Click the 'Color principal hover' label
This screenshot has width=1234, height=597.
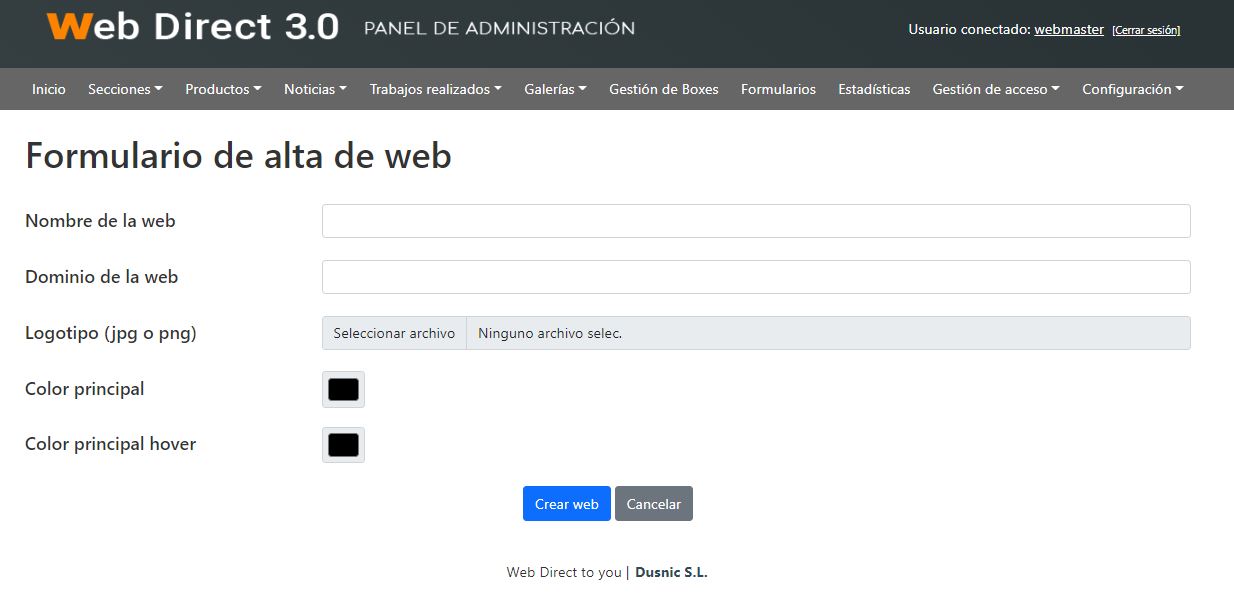110,444
